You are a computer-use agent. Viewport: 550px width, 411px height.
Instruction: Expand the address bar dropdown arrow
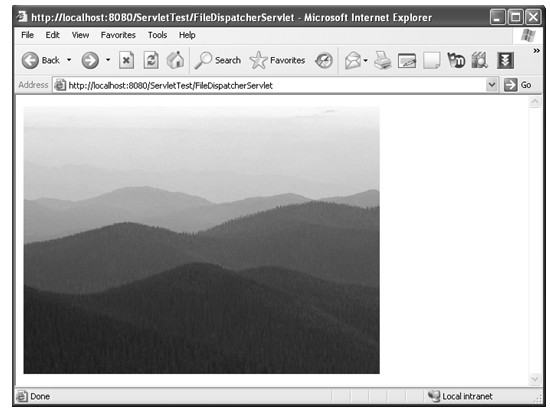tap(492, 85)
